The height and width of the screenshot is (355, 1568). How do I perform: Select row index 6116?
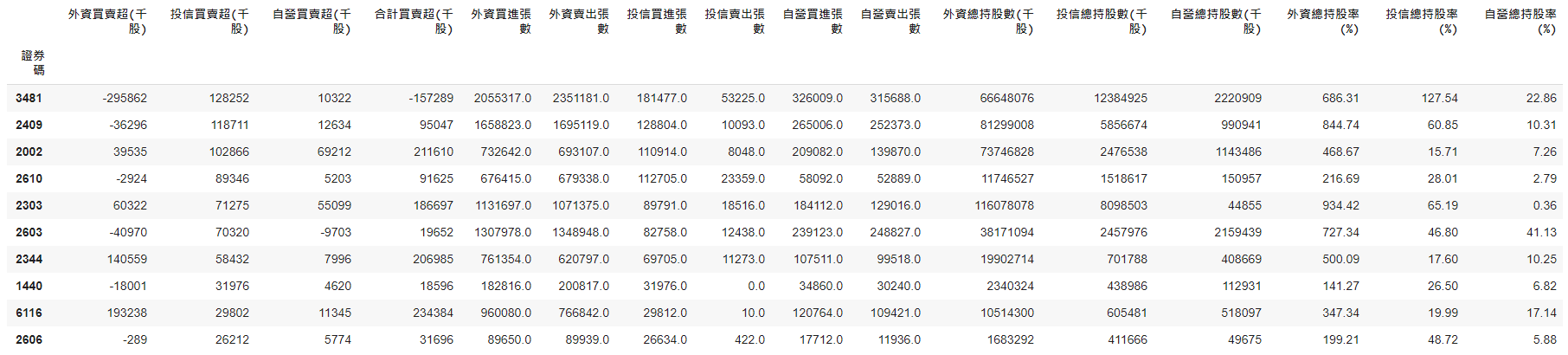tap(29, 313)
